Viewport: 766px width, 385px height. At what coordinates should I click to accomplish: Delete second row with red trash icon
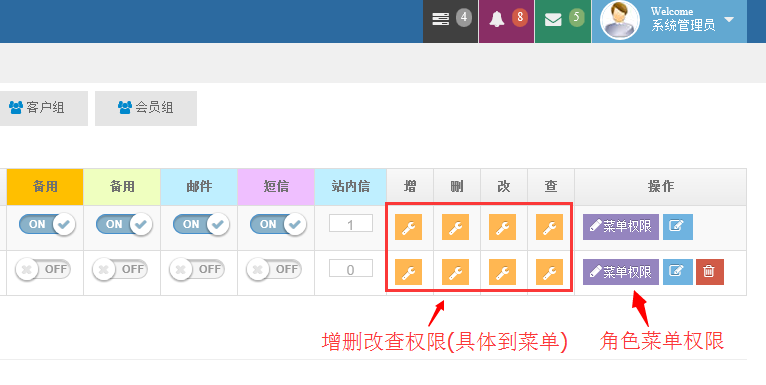pyautogui.click(x=710, y=272)
